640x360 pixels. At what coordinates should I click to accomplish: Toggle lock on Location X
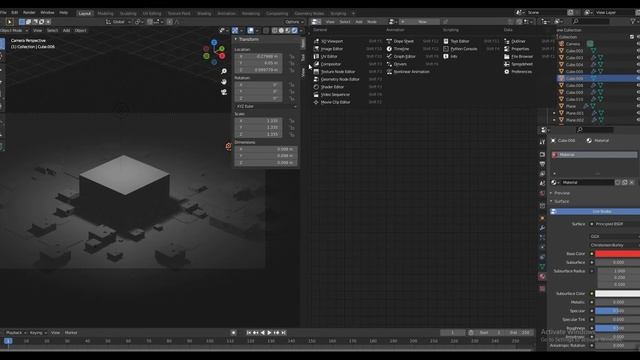292,57
